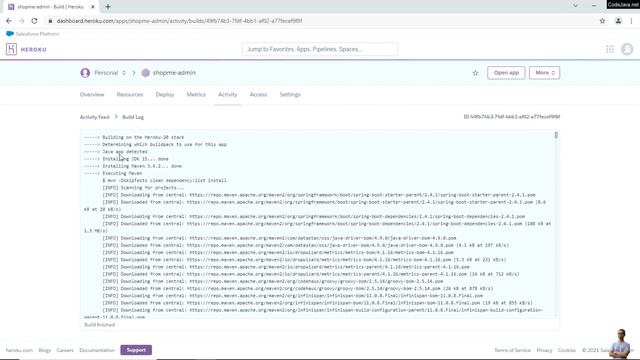640x360 pixels.
Task: Bookmark this page with the star icon
Action: [602, 21]
